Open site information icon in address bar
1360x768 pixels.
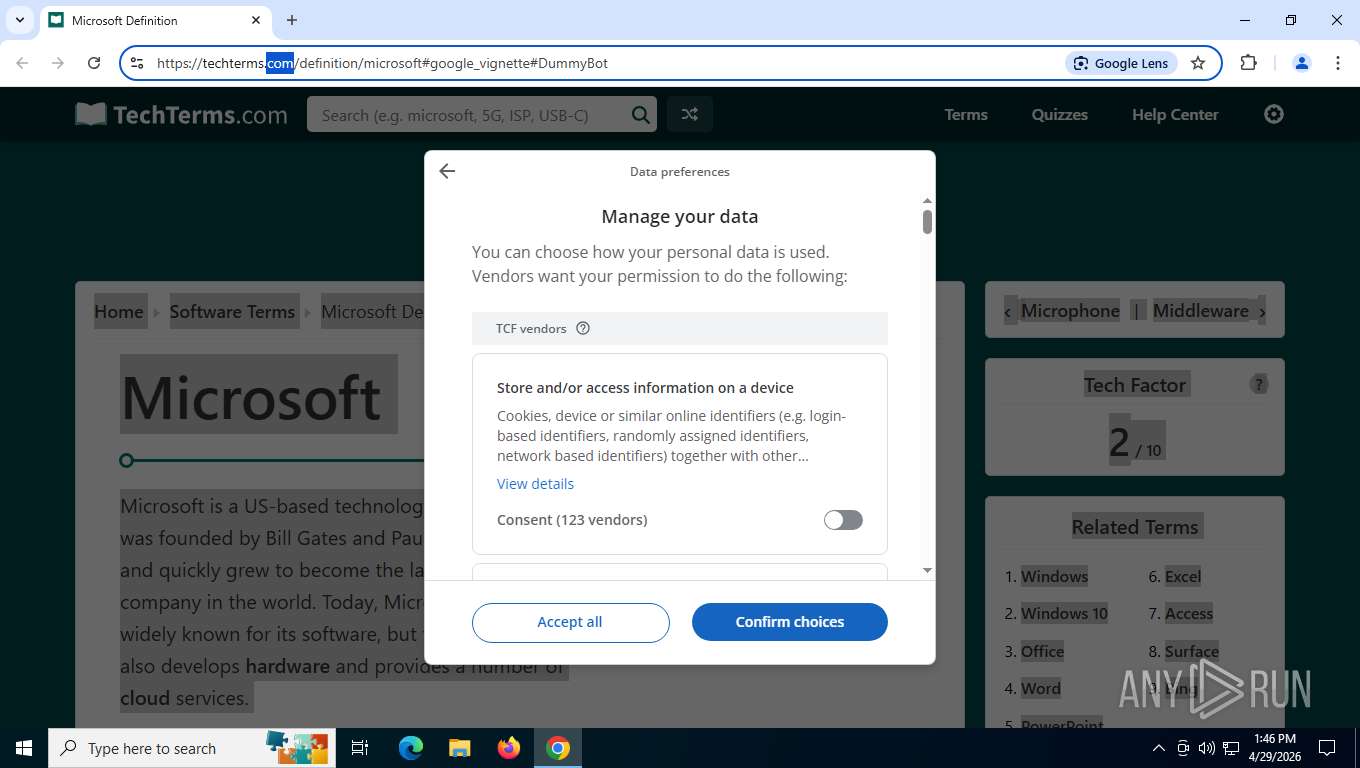pyautogui.click(x=138, y=63)
